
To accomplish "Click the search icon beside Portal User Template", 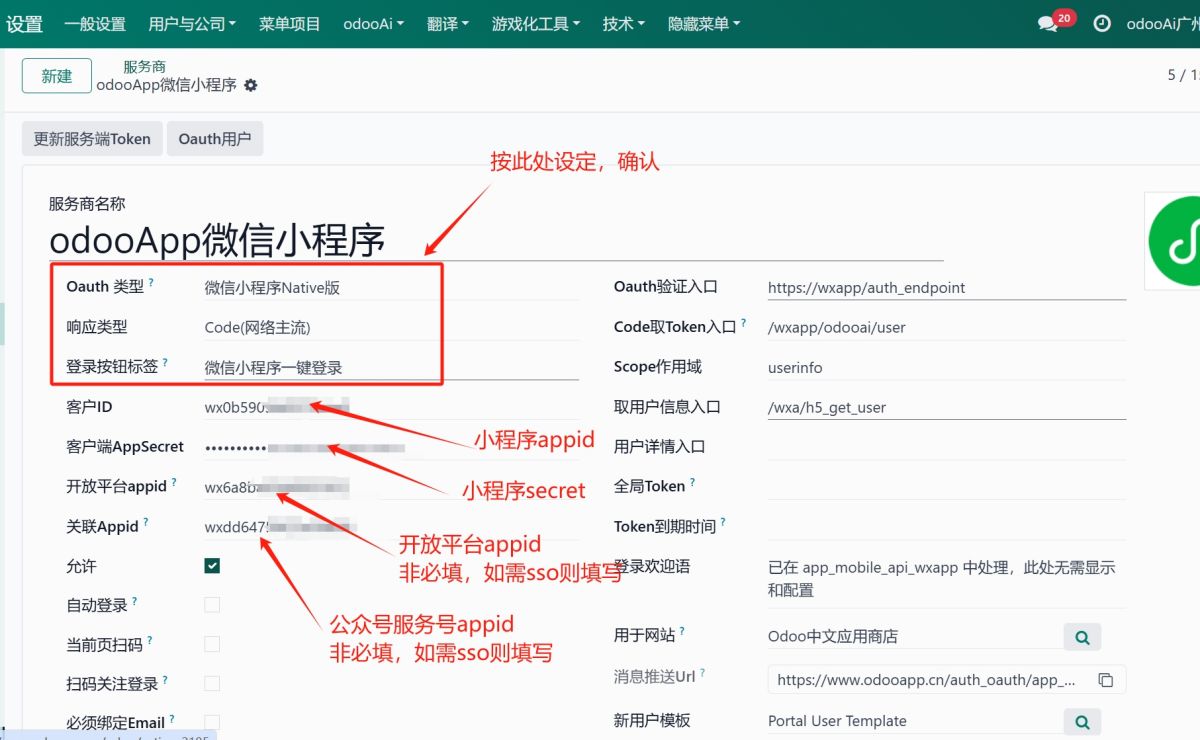I will [1081, 721].
